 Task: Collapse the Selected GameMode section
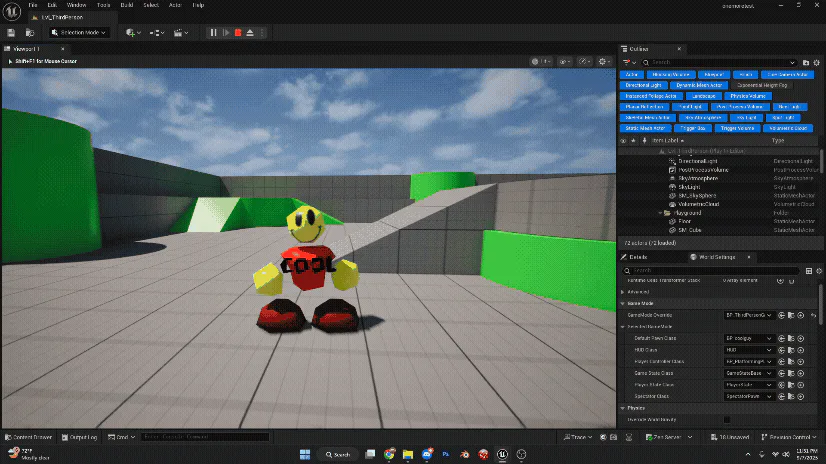623,327
